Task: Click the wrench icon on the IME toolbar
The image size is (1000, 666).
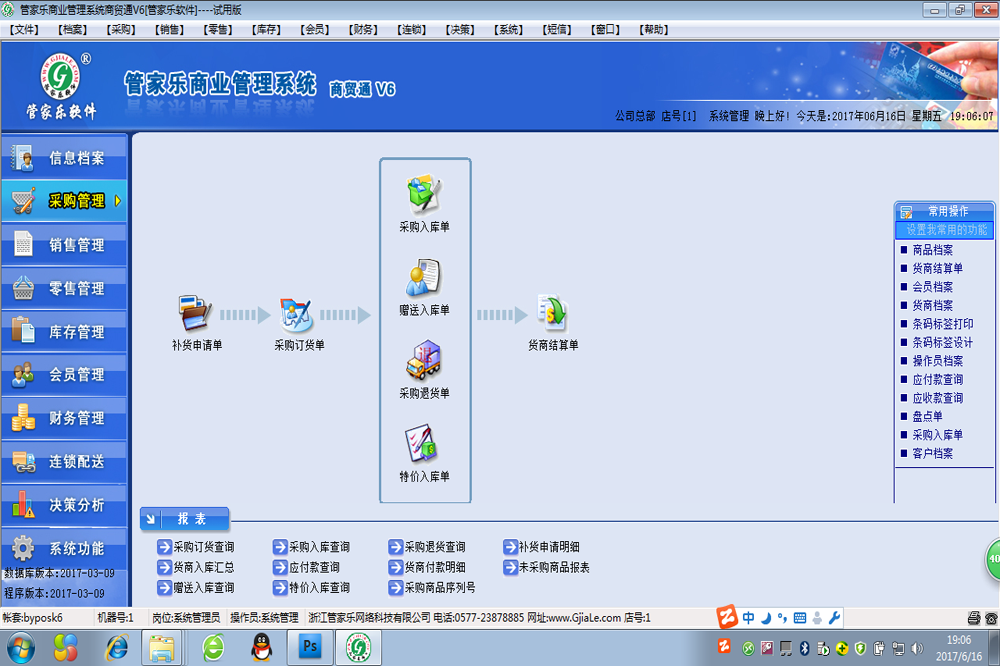Action: click(834, 618)
